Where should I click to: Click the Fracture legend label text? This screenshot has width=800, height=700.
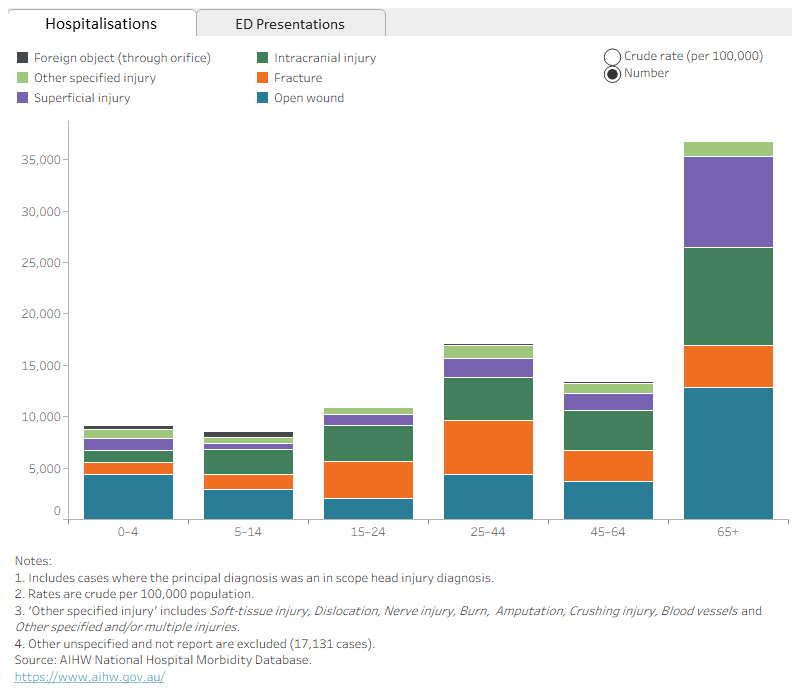click(x=298, y=78)
